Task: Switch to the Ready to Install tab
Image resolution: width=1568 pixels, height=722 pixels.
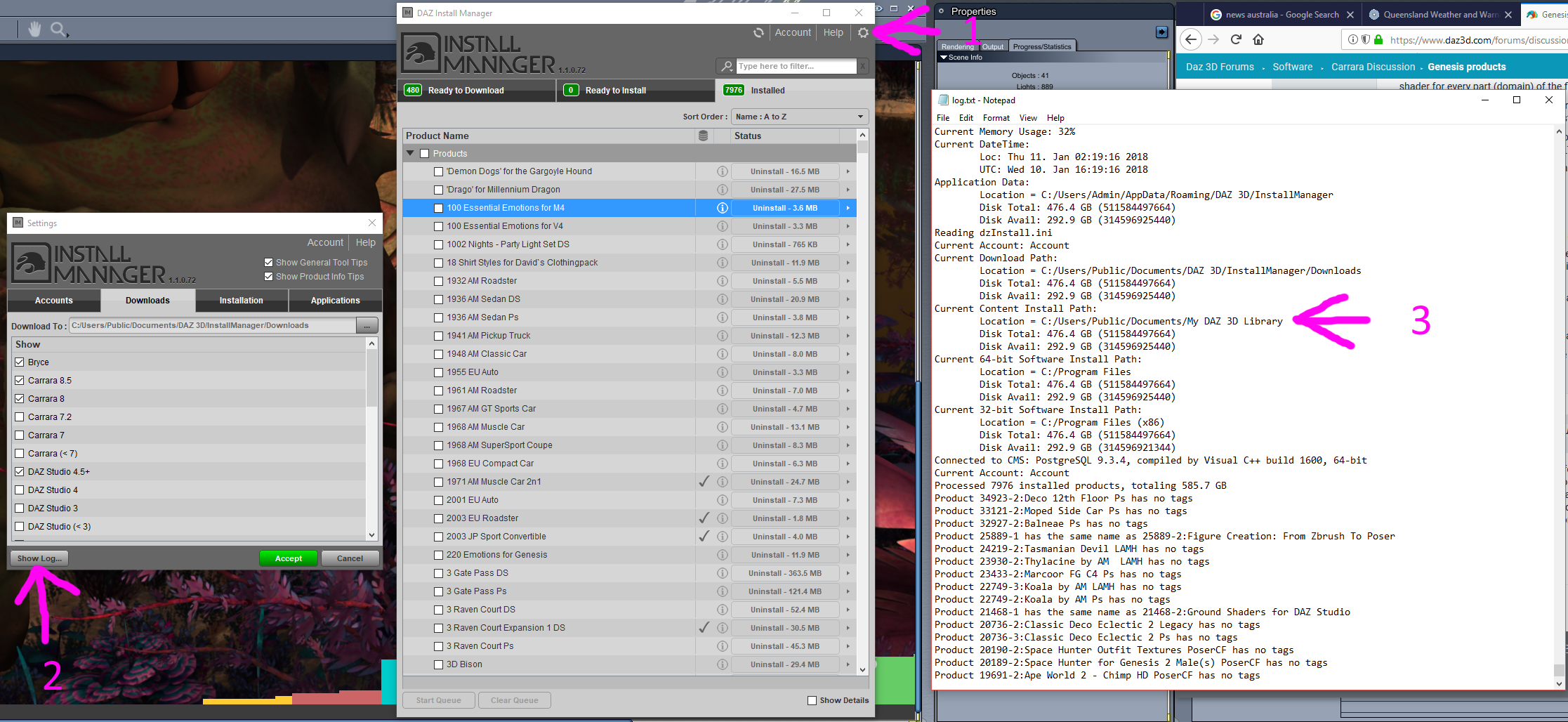Action: 635,90
